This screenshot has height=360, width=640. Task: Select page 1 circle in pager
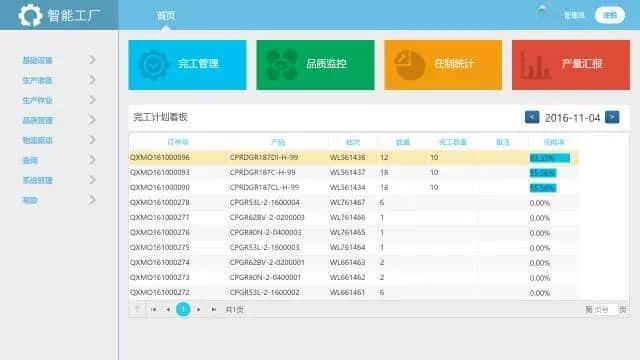[x=183, y=309]
